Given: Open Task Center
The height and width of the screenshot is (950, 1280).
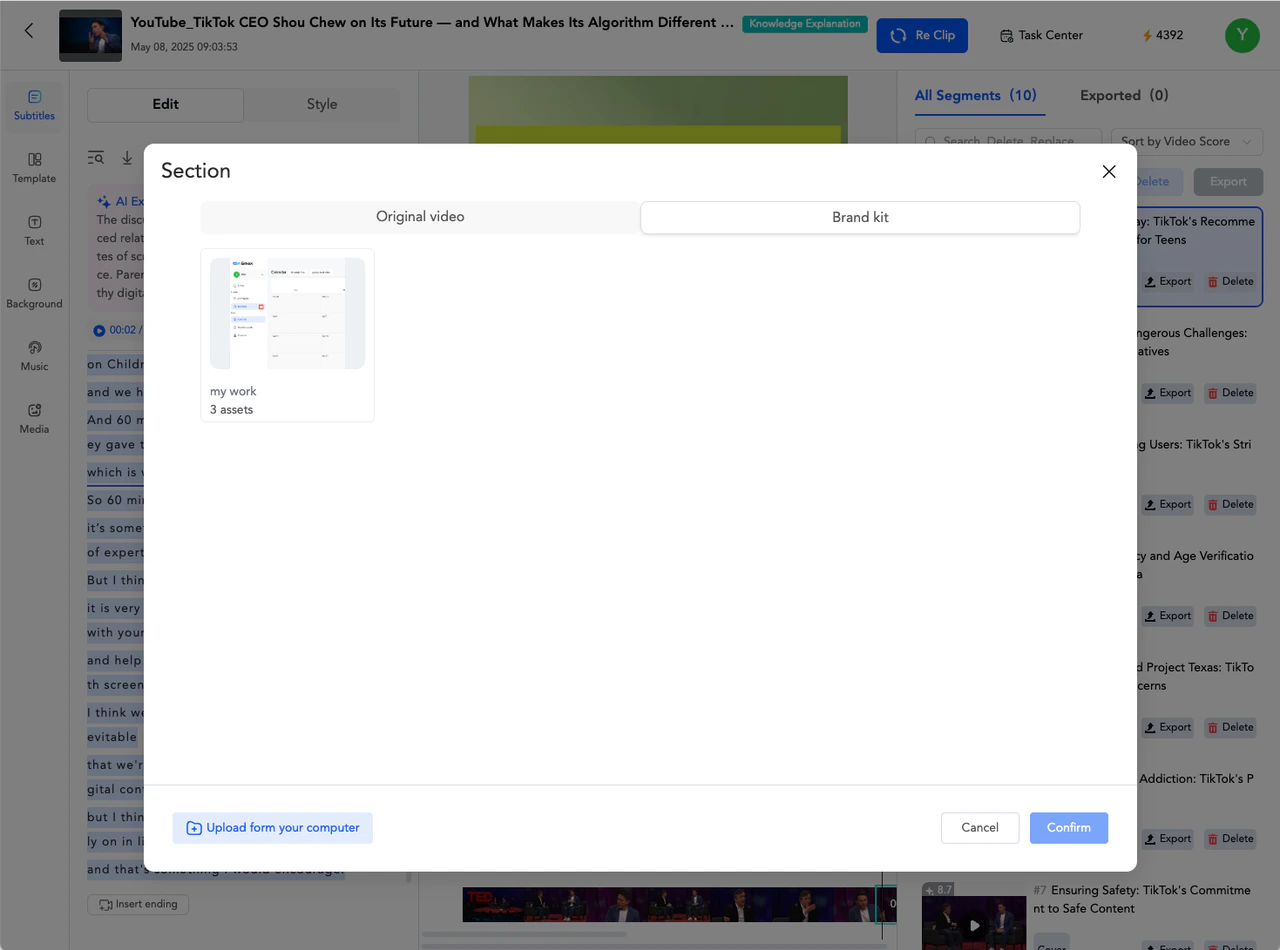Looking at the screenshot, I should [1041, 35].
